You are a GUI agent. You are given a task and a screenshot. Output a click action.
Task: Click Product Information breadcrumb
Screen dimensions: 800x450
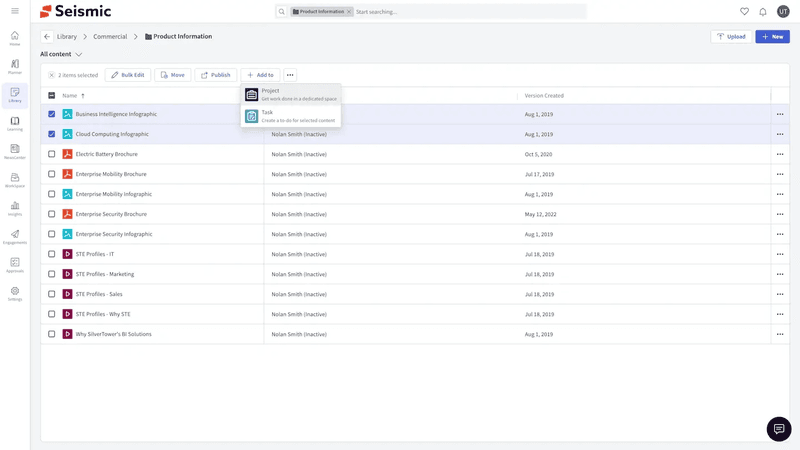click(179, 37)
